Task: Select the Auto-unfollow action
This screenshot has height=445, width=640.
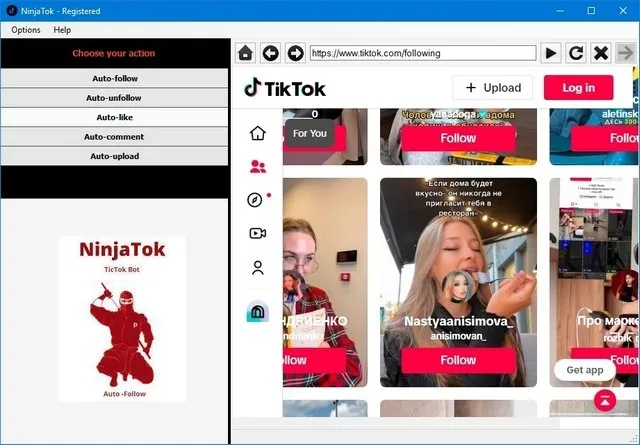Action: tap(115, 98)
